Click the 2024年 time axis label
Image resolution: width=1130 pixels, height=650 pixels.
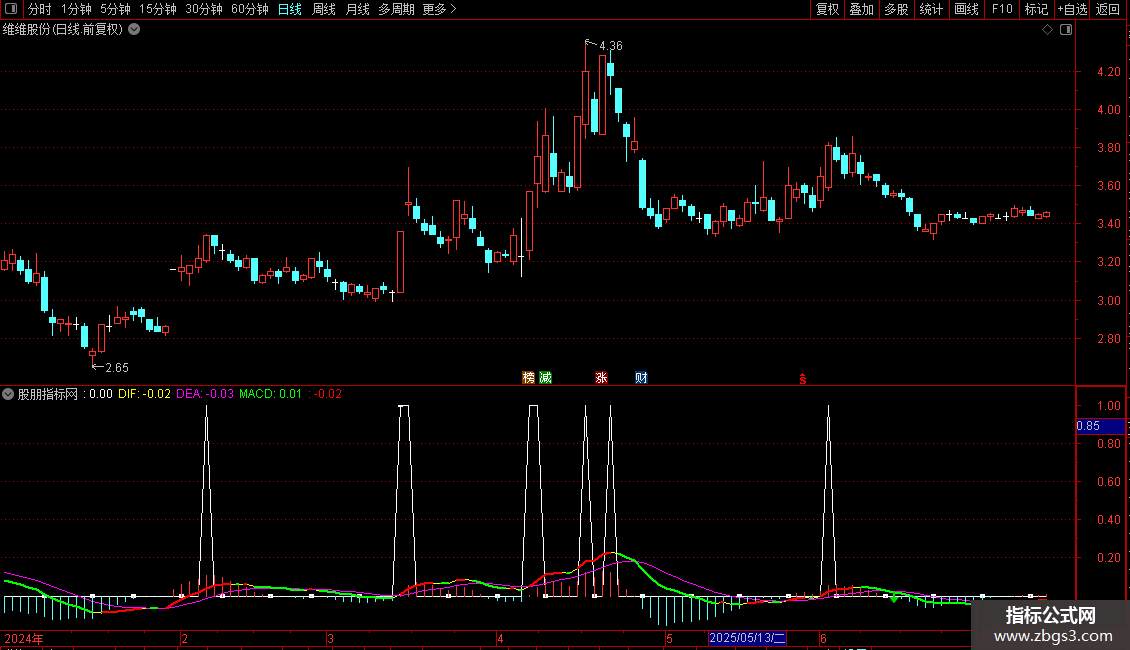[24, 638]
